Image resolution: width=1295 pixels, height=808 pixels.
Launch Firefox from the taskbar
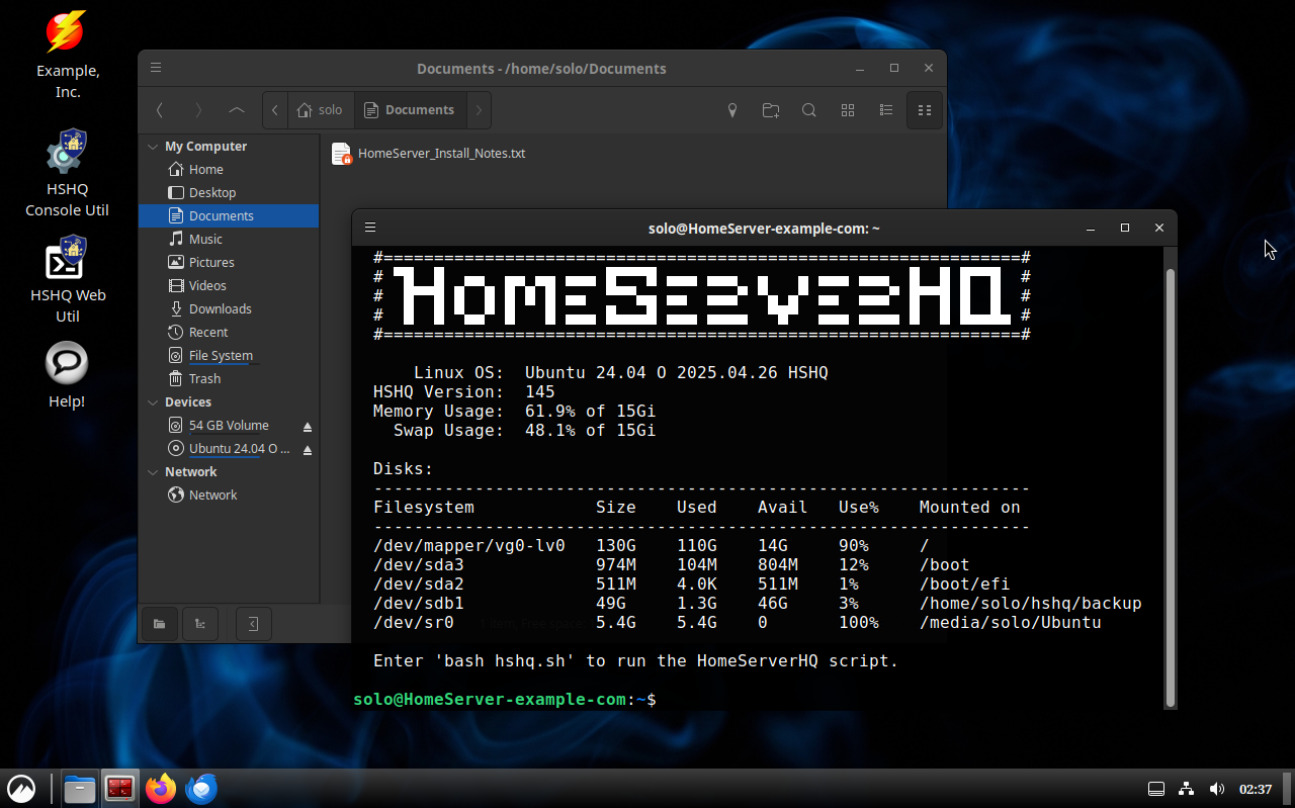(160, 789)
